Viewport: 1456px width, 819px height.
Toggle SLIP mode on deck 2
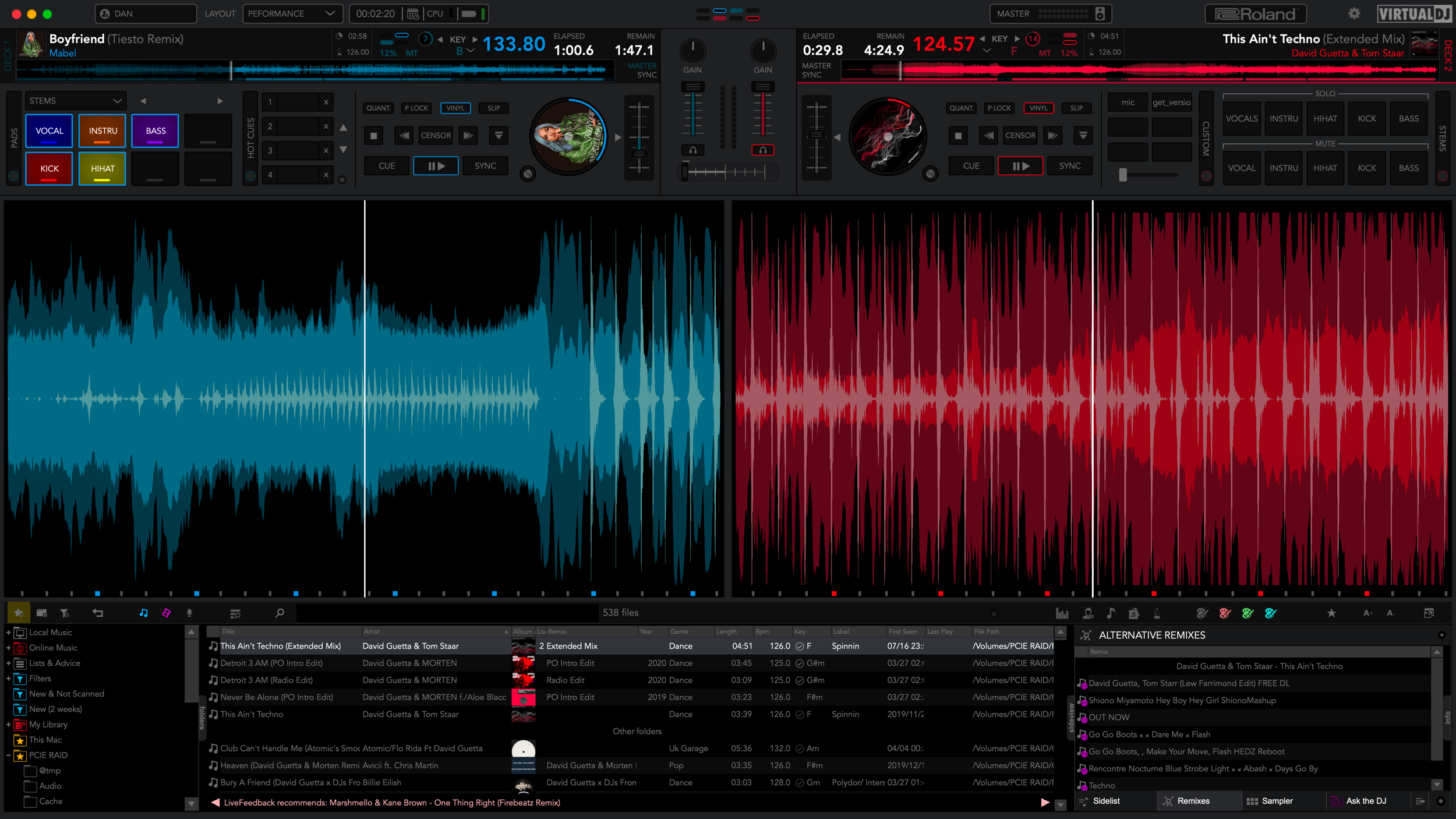(x=1076, y=108)
